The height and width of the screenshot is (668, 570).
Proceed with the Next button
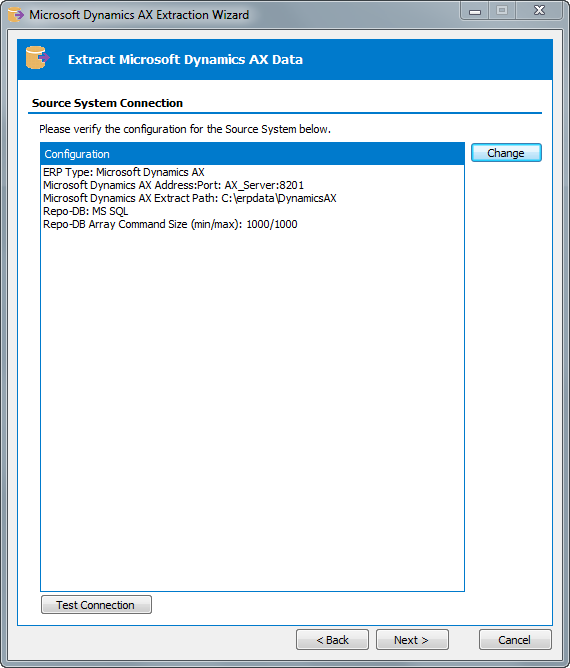click(412, 639)
